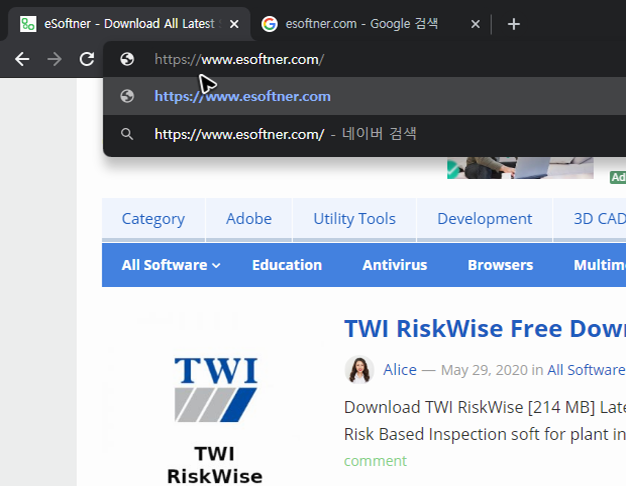The width and height of the screenshot is (626, 486).
Task: Close the Google search tab
Action: [x=475, y=24]
